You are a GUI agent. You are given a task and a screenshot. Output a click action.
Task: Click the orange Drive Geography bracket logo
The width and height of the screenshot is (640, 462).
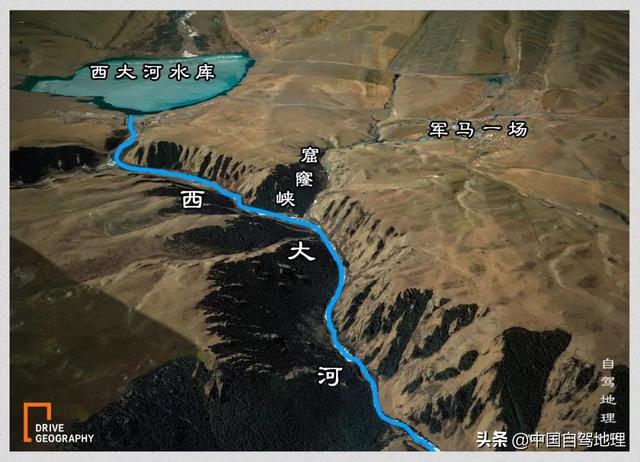point(37,422)
